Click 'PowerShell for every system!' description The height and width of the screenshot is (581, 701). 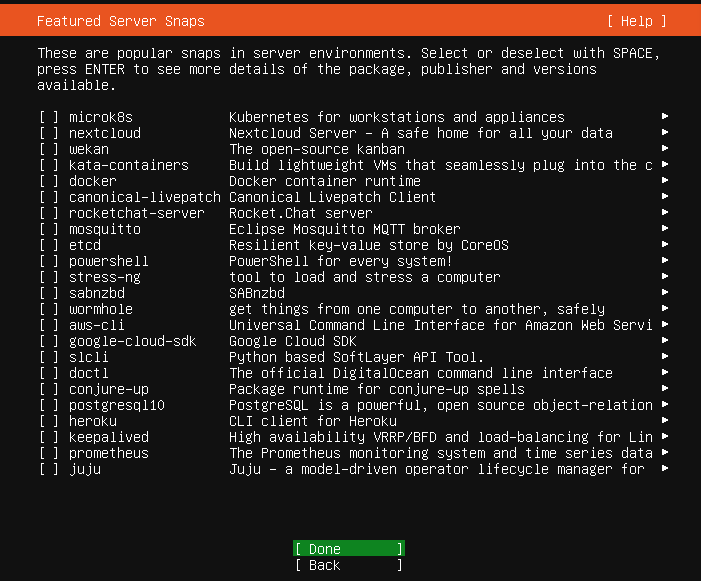341,261
